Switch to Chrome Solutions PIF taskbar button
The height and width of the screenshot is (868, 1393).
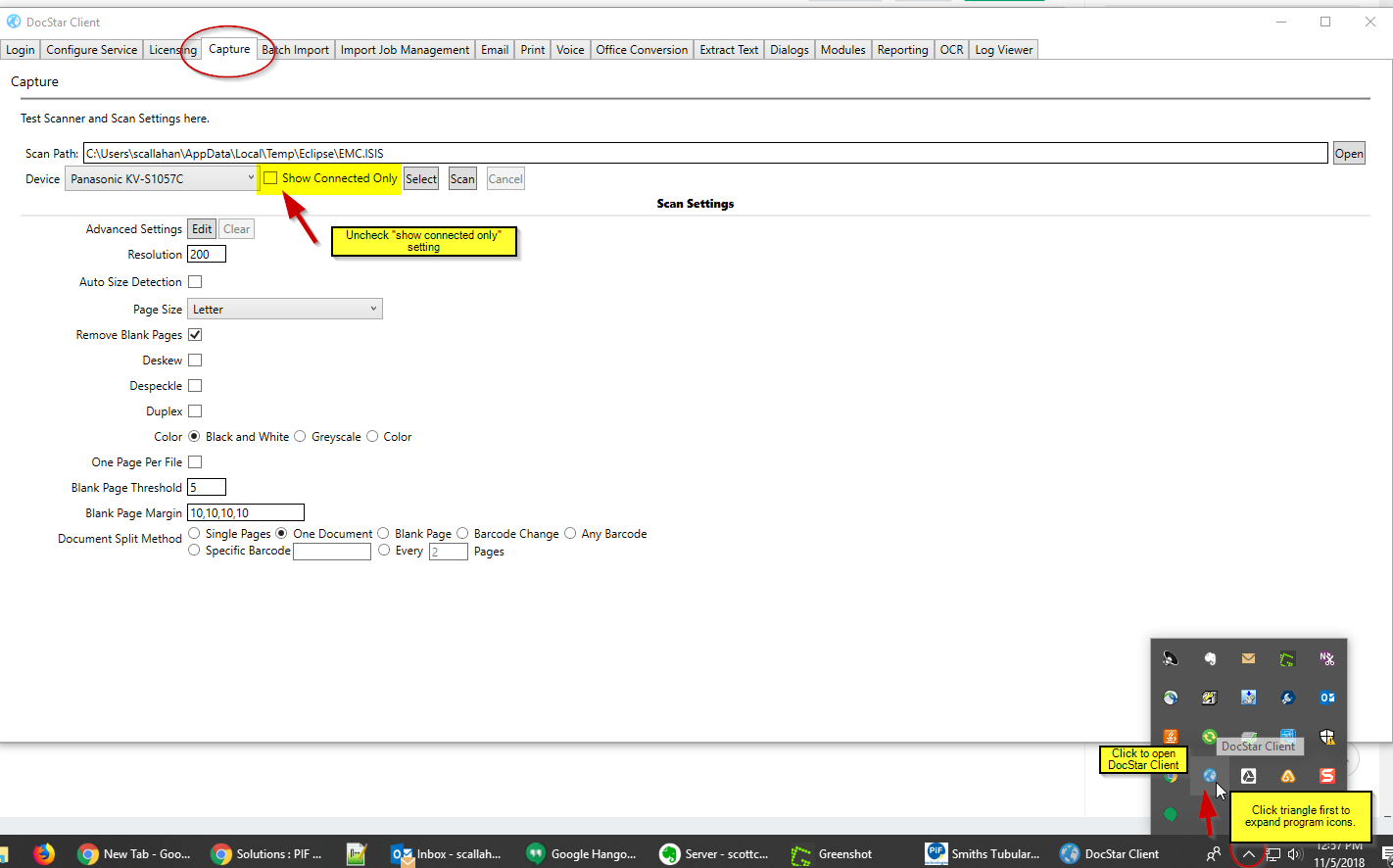267,853
